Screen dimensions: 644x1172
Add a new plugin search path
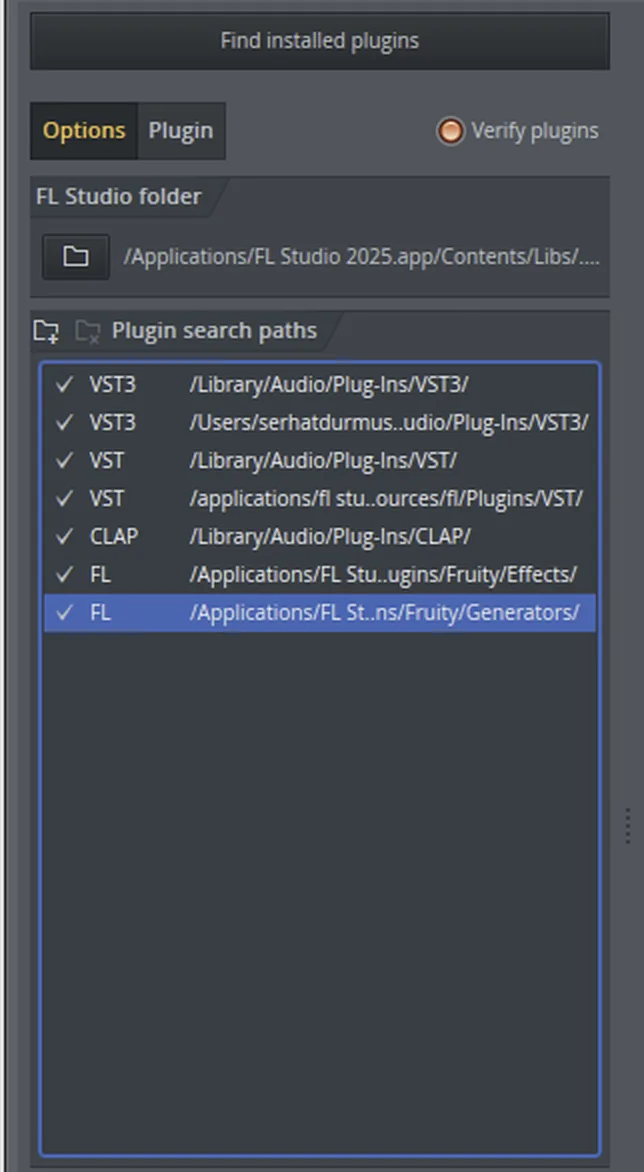click(x=46, y=331)
